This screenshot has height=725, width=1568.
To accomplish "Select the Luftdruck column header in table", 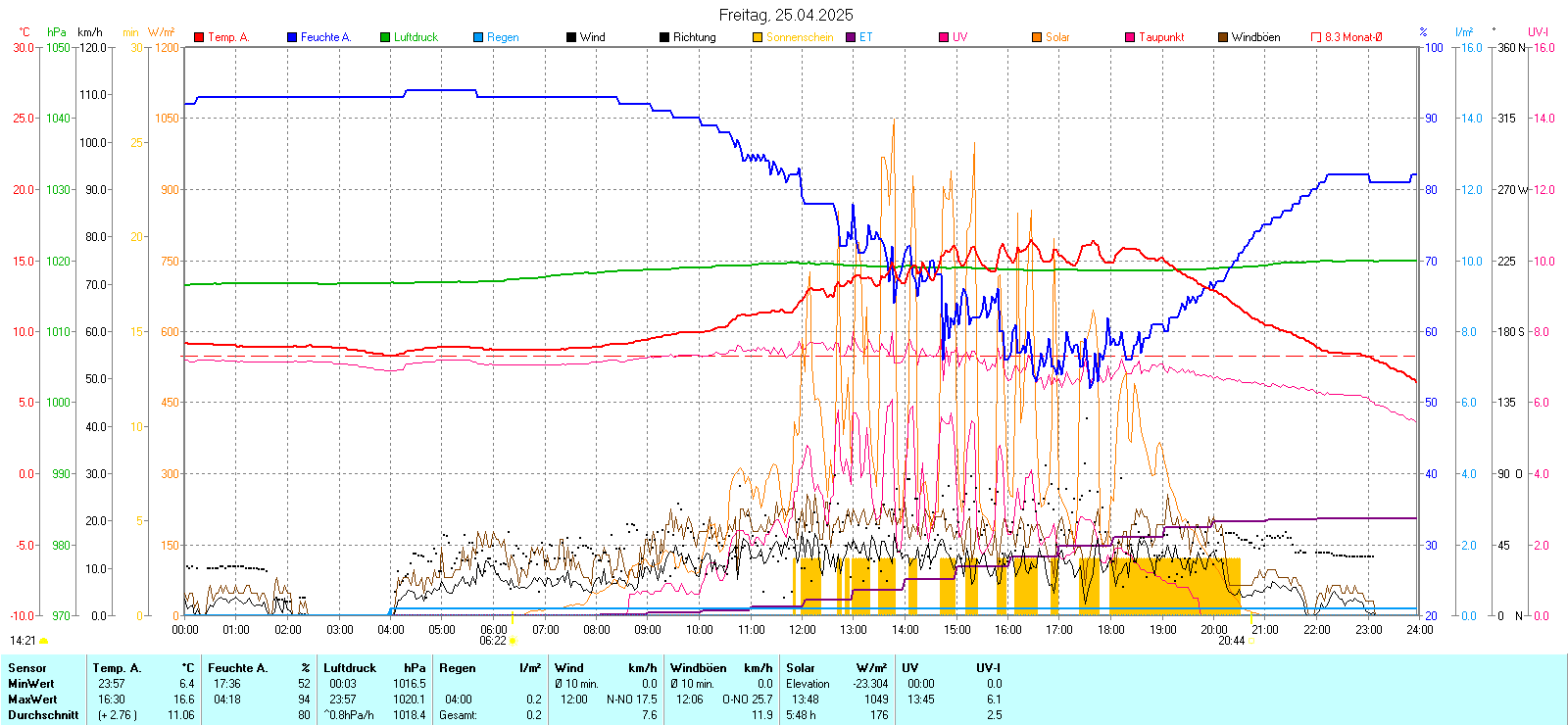I will point(350,668).
